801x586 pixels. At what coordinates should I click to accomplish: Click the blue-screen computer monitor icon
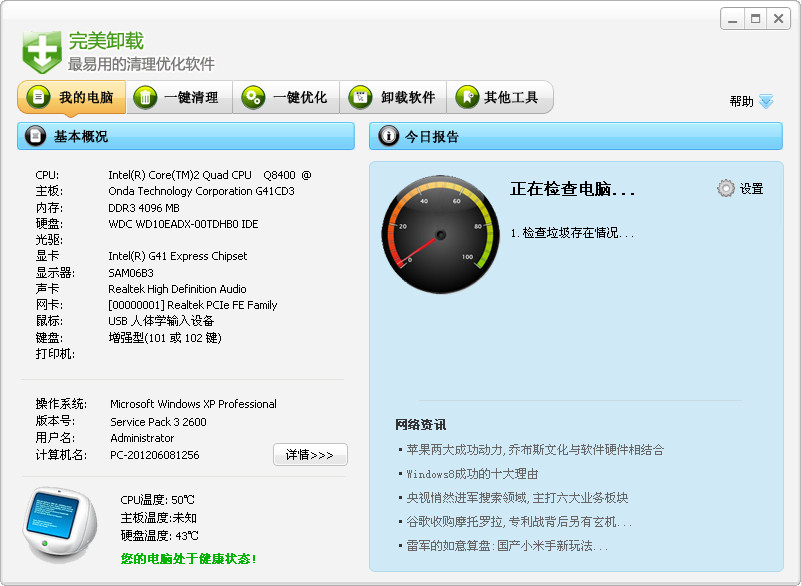tap(60, 524)
